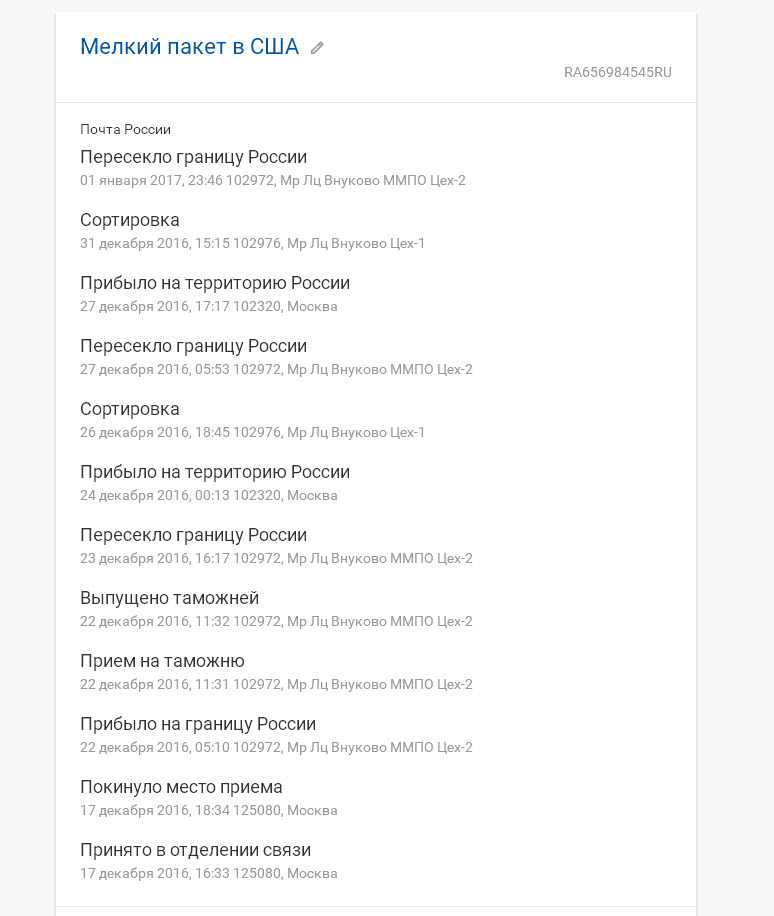This screenshot has height=916, width=774.
Task: Click the "31 декабря 2016, 15:15" details line
Action: pos(252,244)
